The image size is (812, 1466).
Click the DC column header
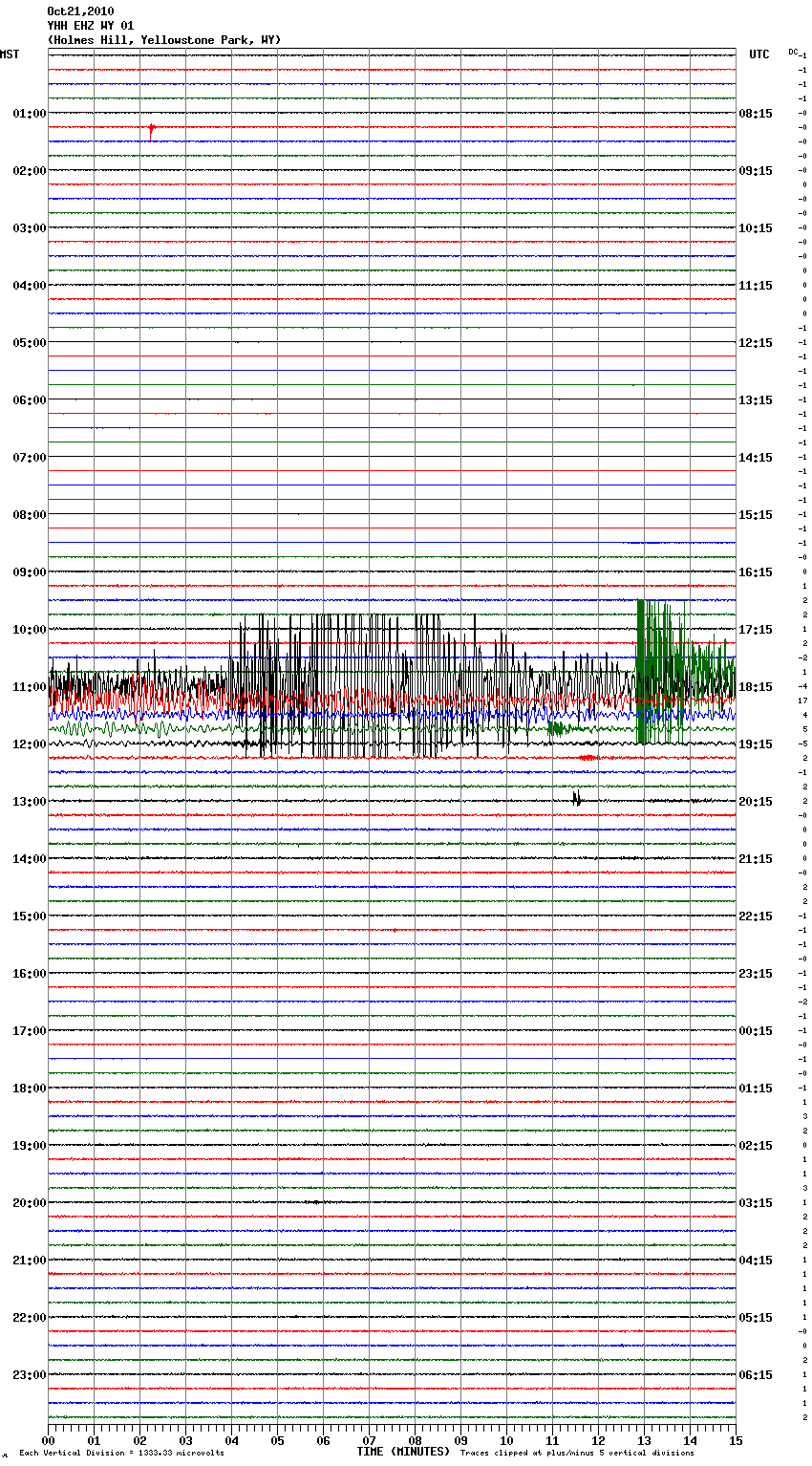(793, 52)
